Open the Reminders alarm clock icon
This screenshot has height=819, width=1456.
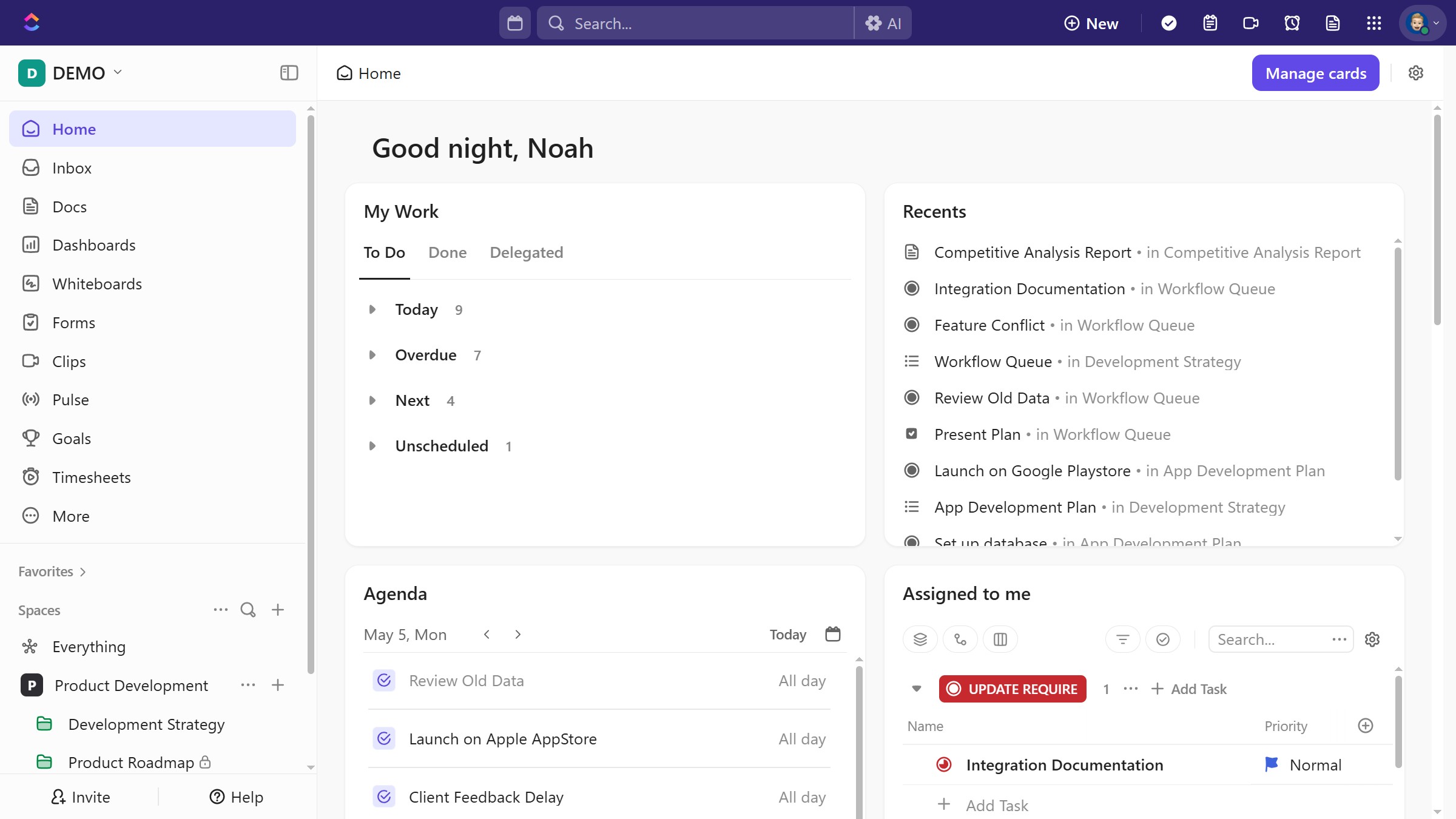[1292, 23]
